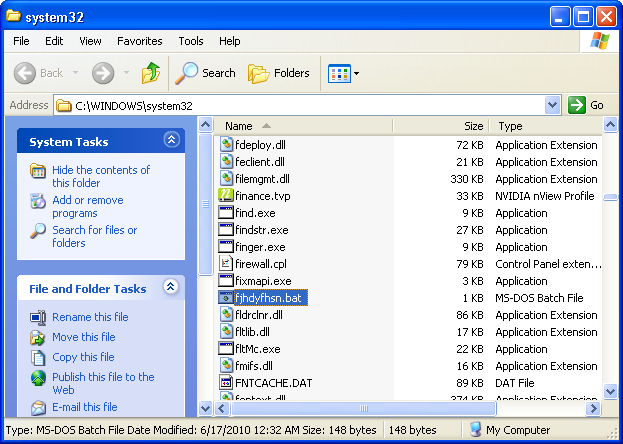Screen dimensions: 623x444
Task: Open the View menu
Action: click(90, 41)
